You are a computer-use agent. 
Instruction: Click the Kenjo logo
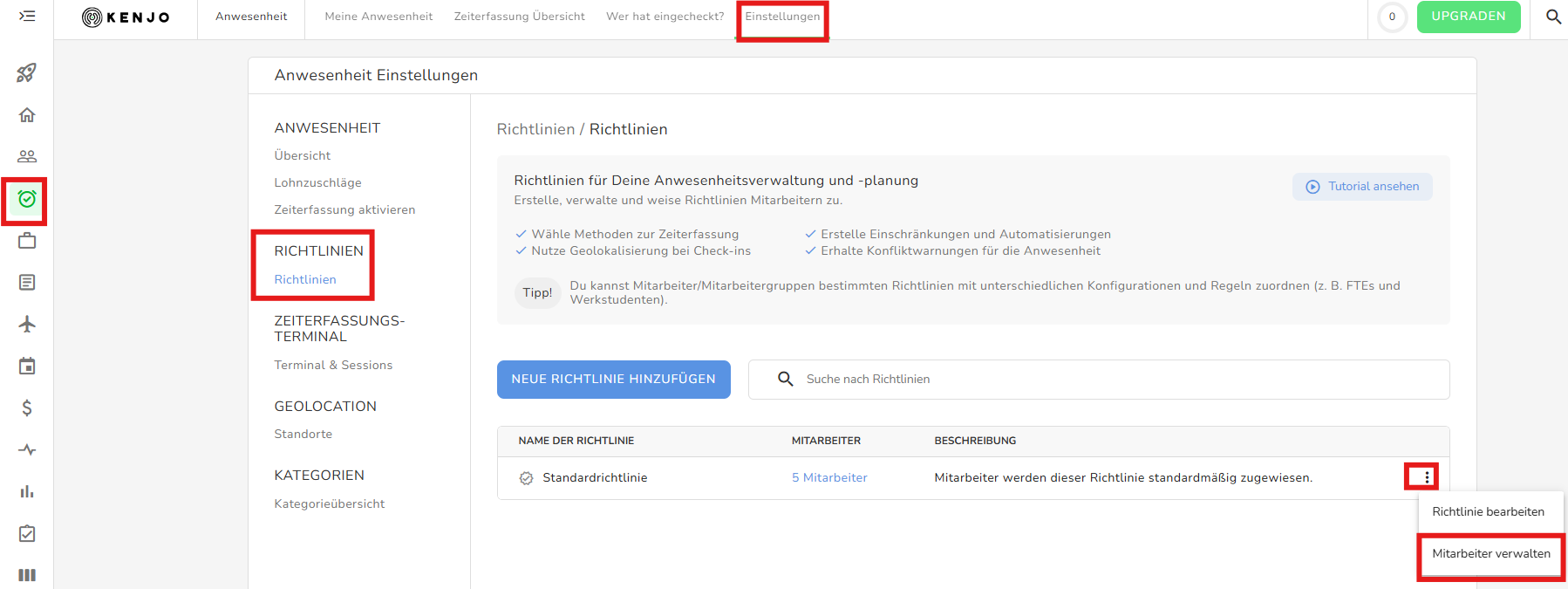tap(126, 17)
